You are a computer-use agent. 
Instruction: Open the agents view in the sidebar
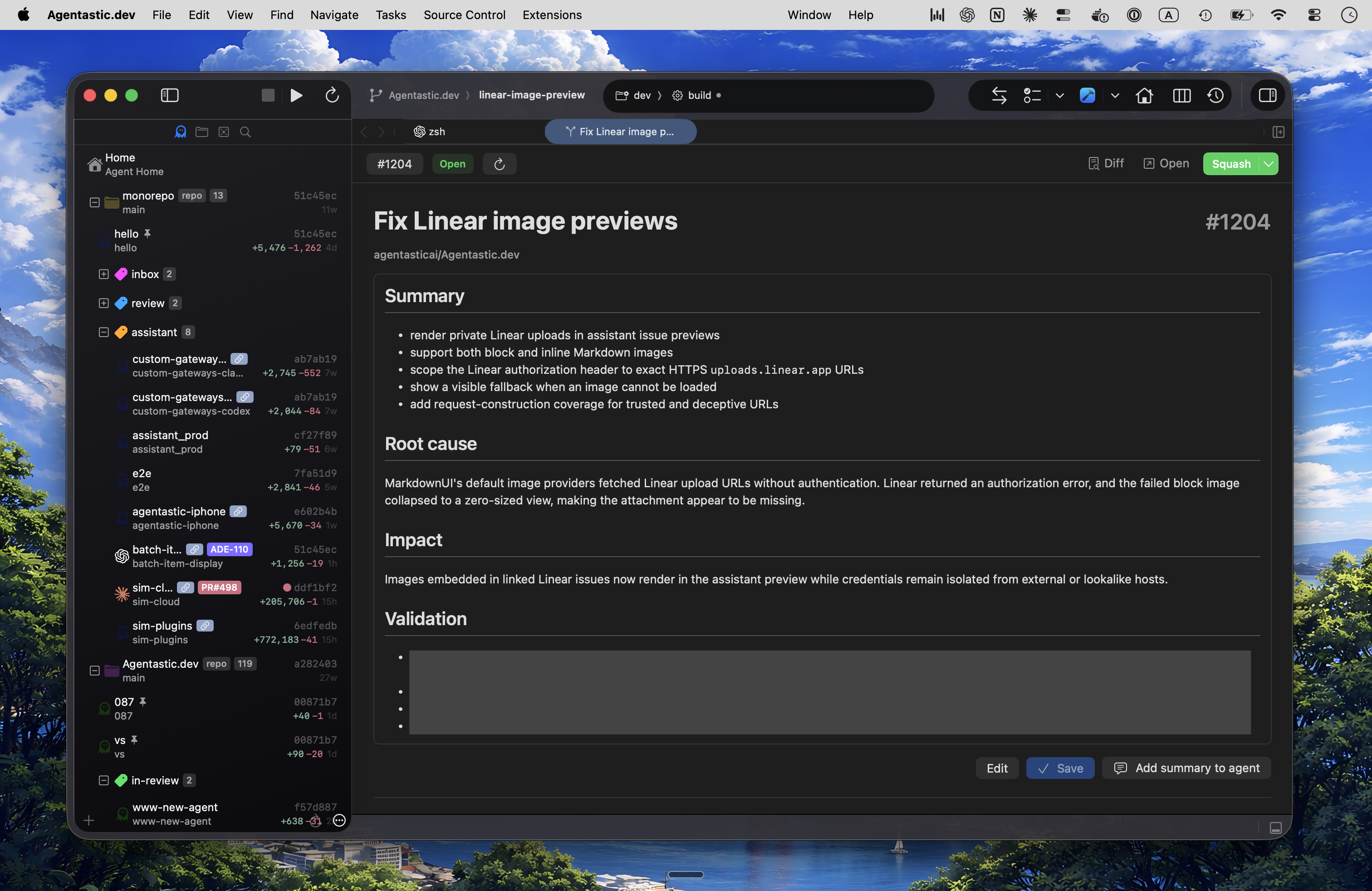(x=181, y=132)
